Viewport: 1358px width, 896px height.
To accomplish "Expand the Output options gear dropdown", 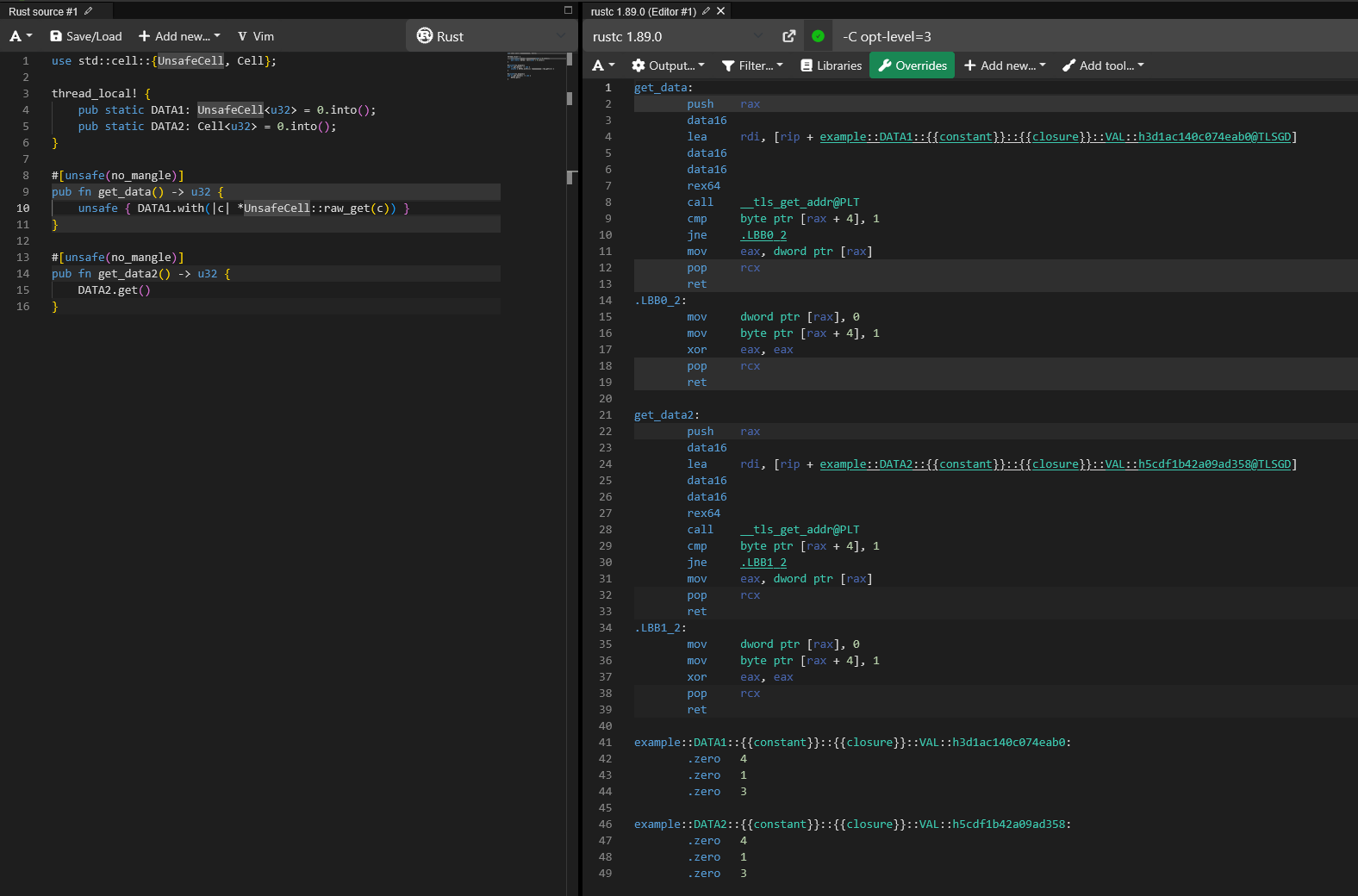I will tap(668, 65).
